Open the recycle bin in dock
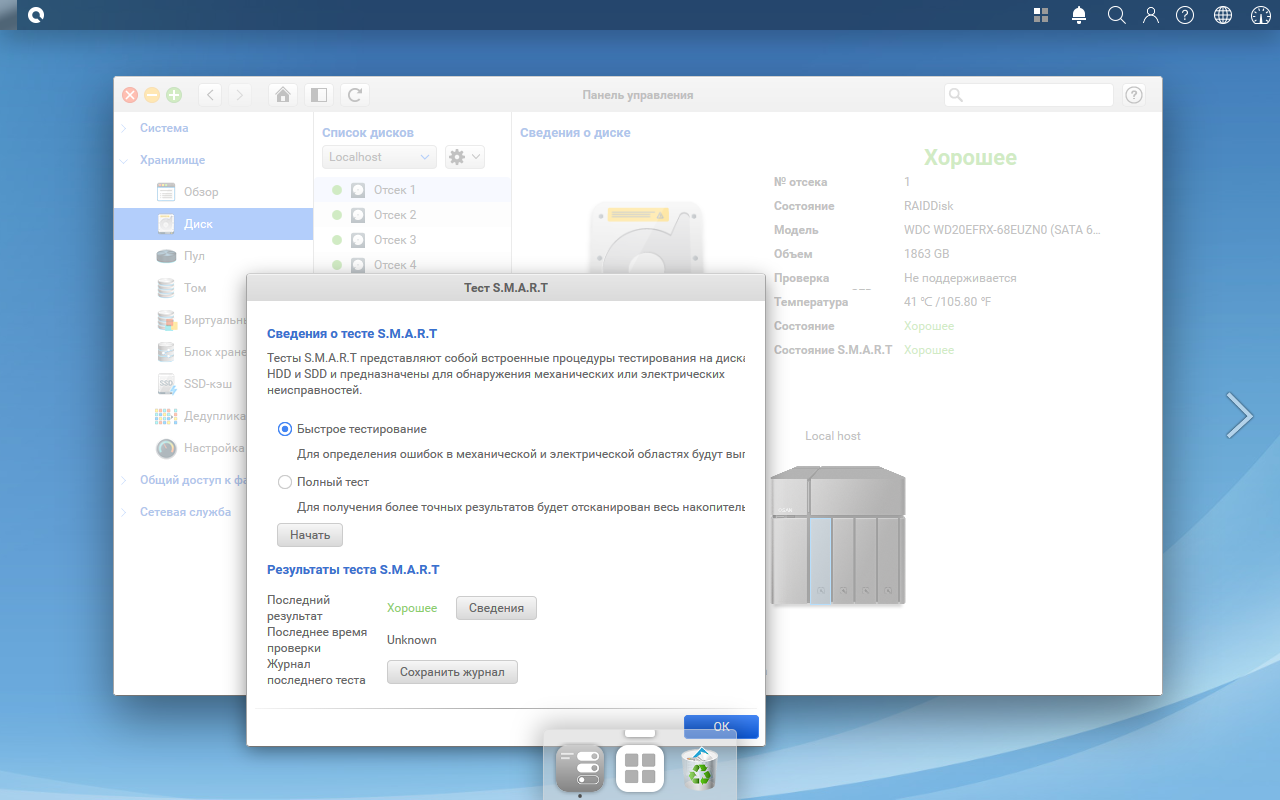Screen dimensions: 1280x800 click(700, 768)
